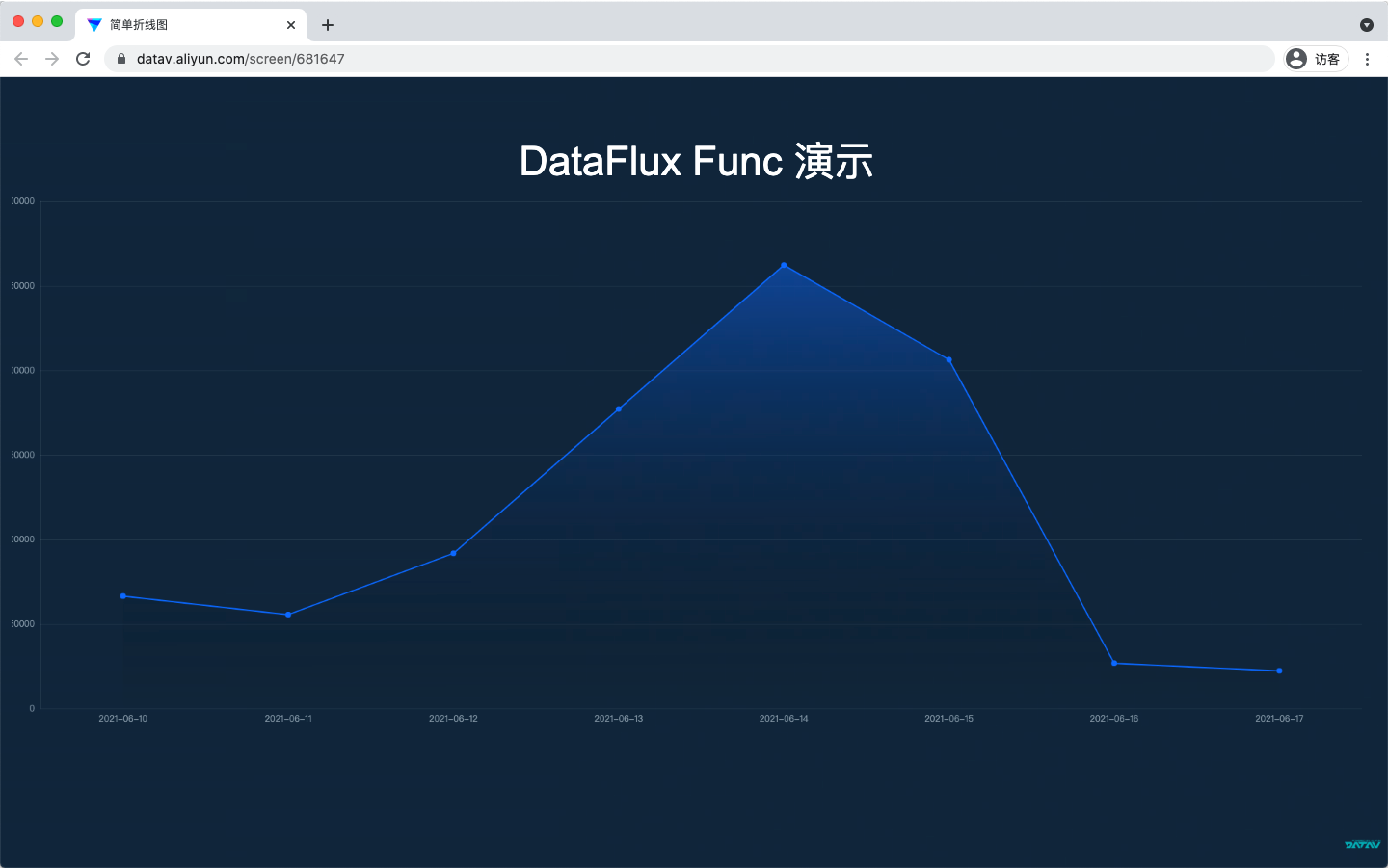Click the lock icon in address bar
The height and width of the screenshot is (868, 1388).
tap(121, 59)
